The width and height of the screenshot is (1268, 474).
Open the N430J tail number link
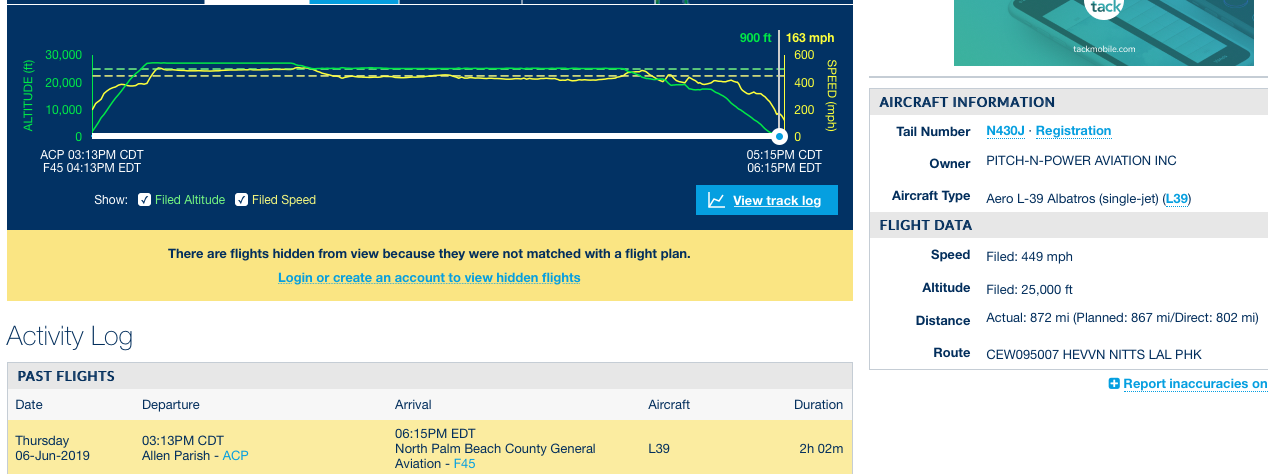coord(1005,131)
